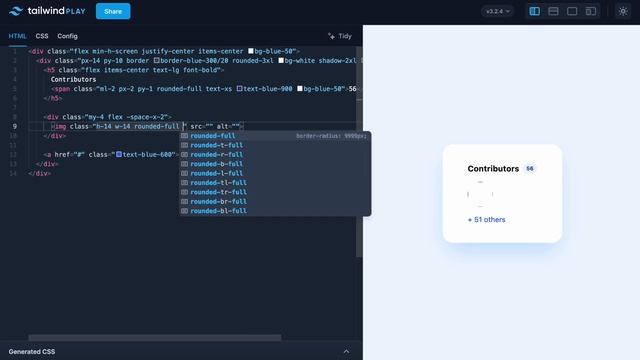Choose rounded-l-full autocomplete suggestion

[x=275, y=173]
